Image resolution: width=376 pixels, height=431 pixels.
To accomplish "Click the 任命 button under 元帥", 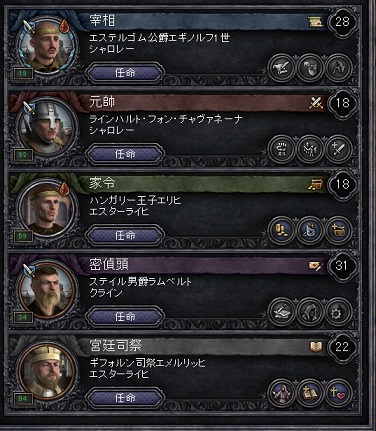I will tap(125, 154).
